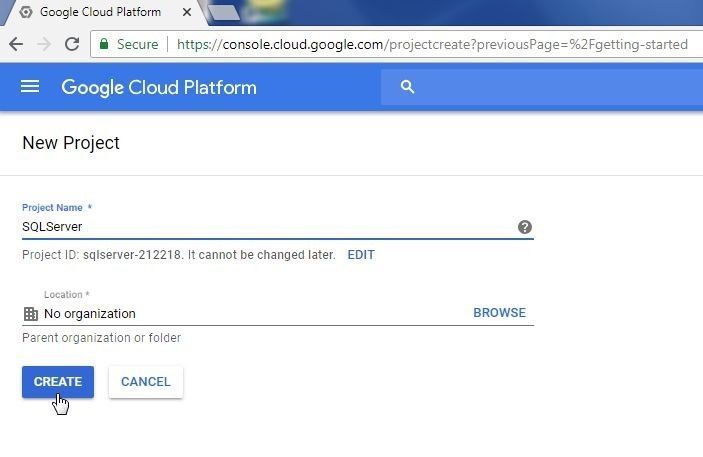Viewport: 703px width, 457px height.
Task: Reload the page with the refresh icon
Action: pyautogui.click(x=72, y=44)
